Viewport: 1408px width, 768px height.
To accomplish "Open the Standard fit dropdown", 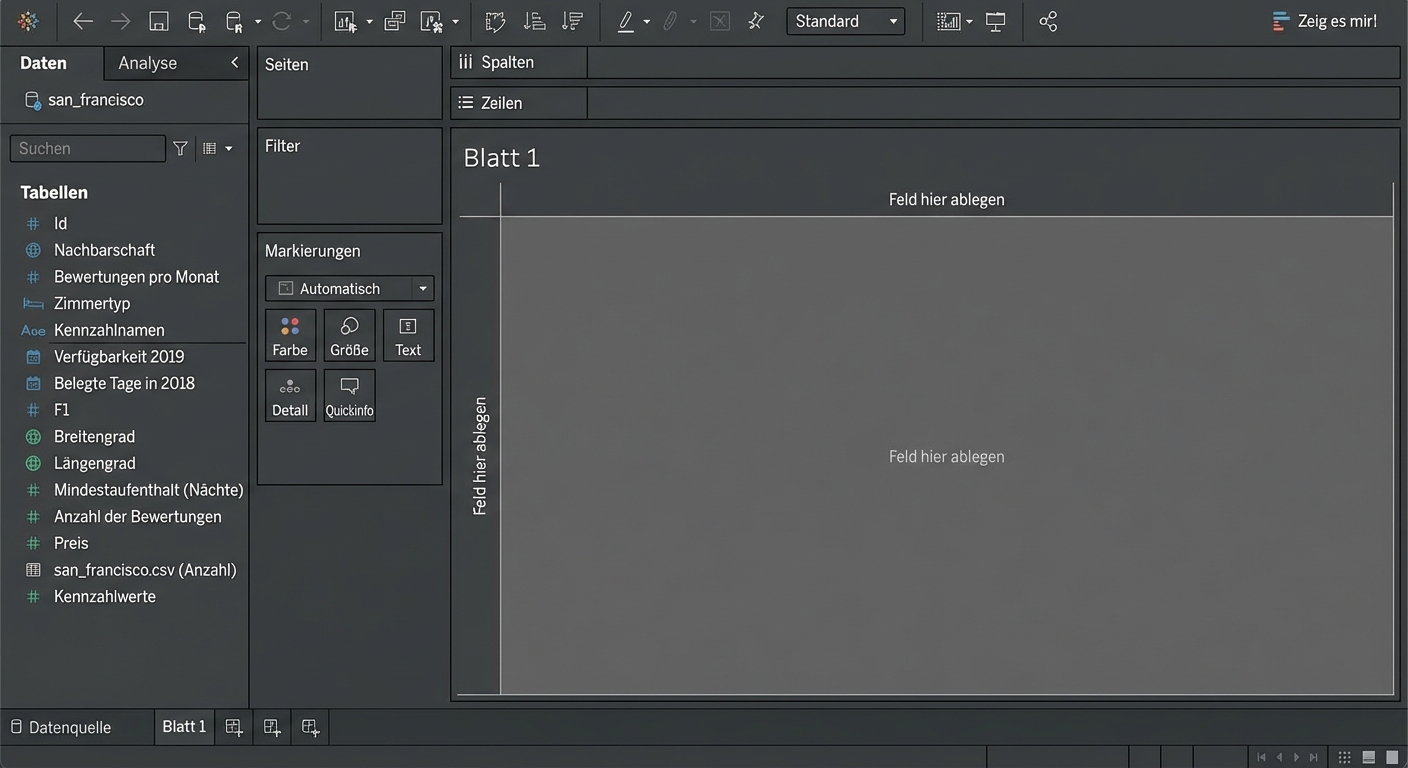I will coord(845,22).
